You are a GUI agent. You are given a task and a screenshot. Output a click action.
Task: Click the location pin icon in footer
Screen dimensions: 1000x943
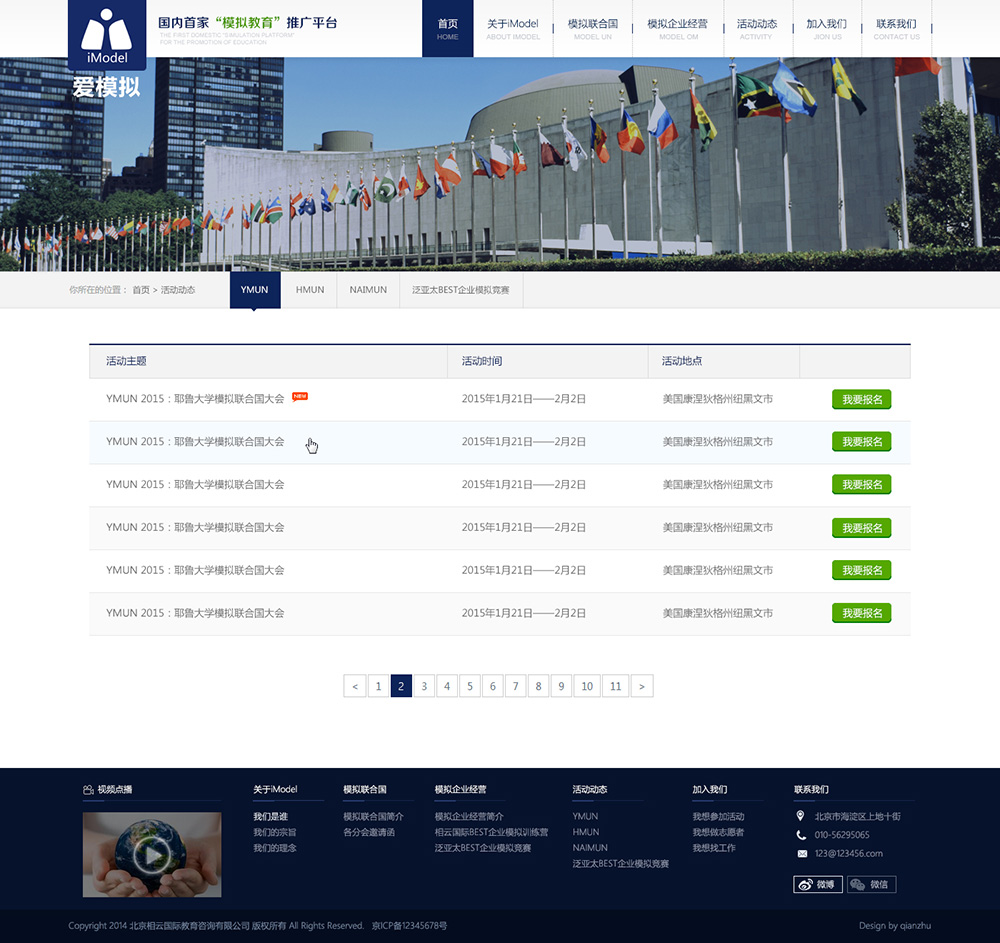(801, 816)
